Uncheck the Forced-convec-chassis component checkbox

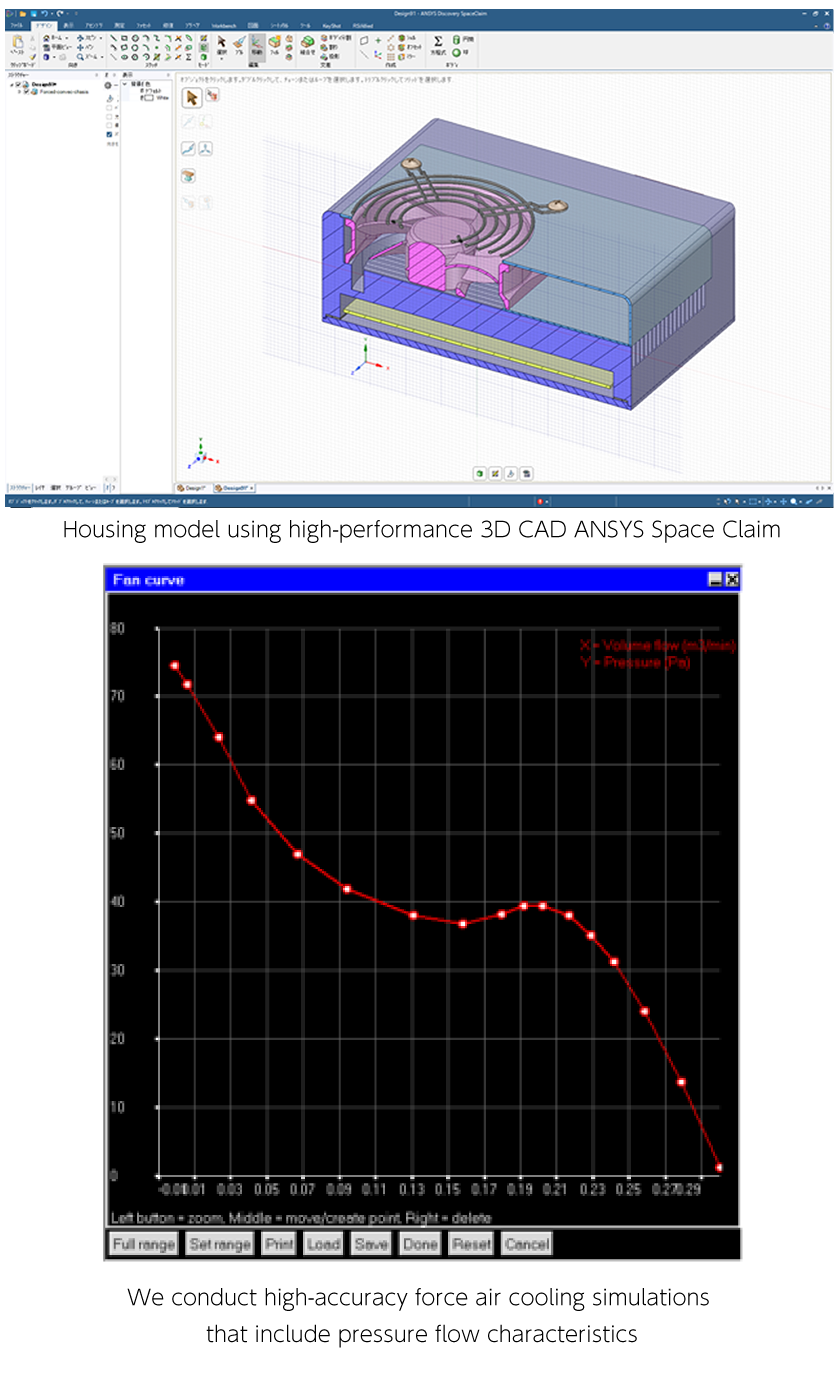point(25,91)
